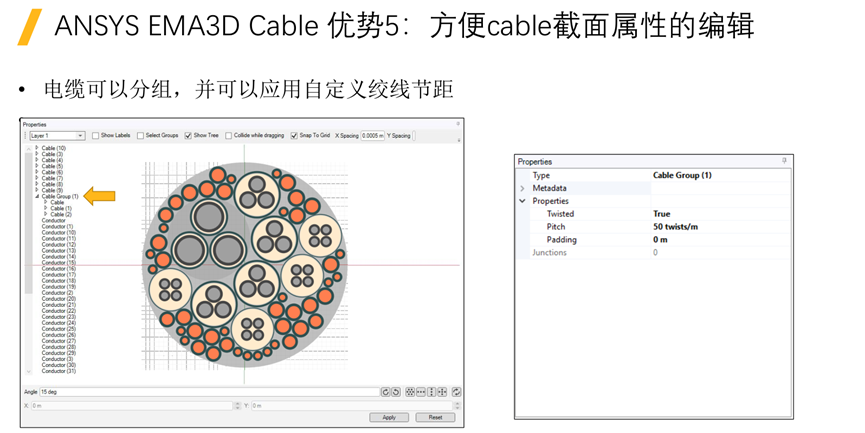Select Cable (8) in the tree

52,184
